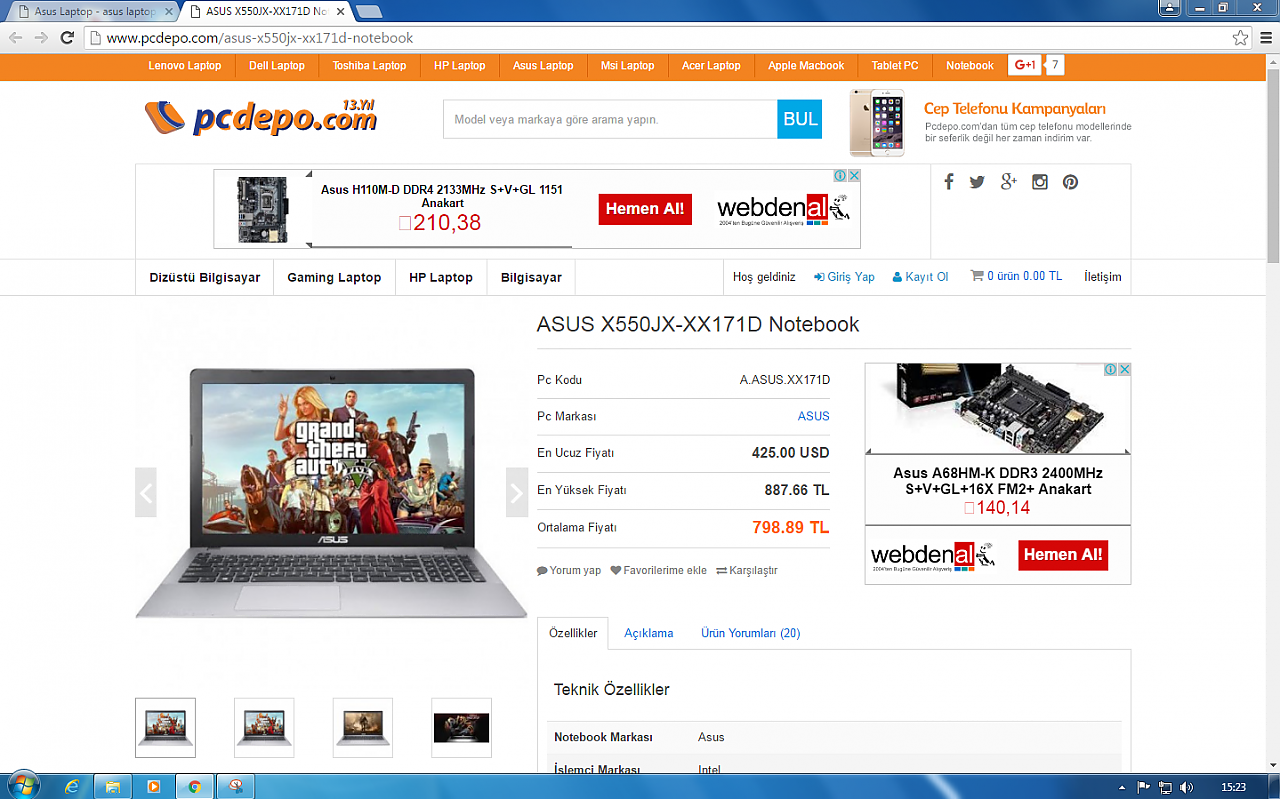Click the volume icon in system tray

tap(1186, 787)
